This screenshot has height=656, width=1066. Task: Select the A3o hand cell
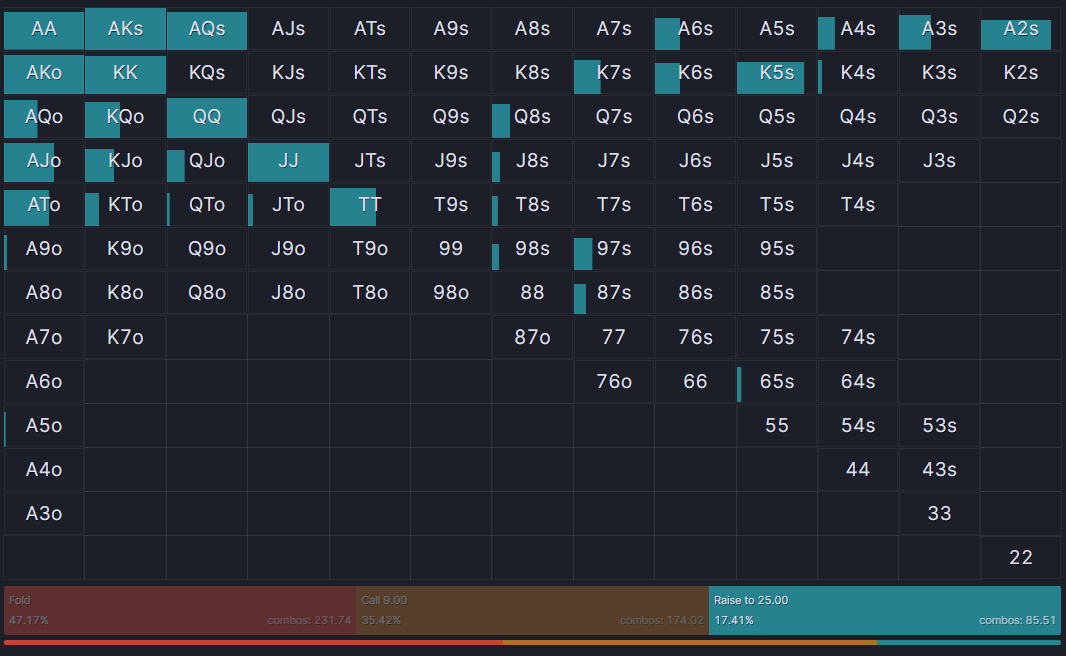pyautogui.click(x=44, y=513)
